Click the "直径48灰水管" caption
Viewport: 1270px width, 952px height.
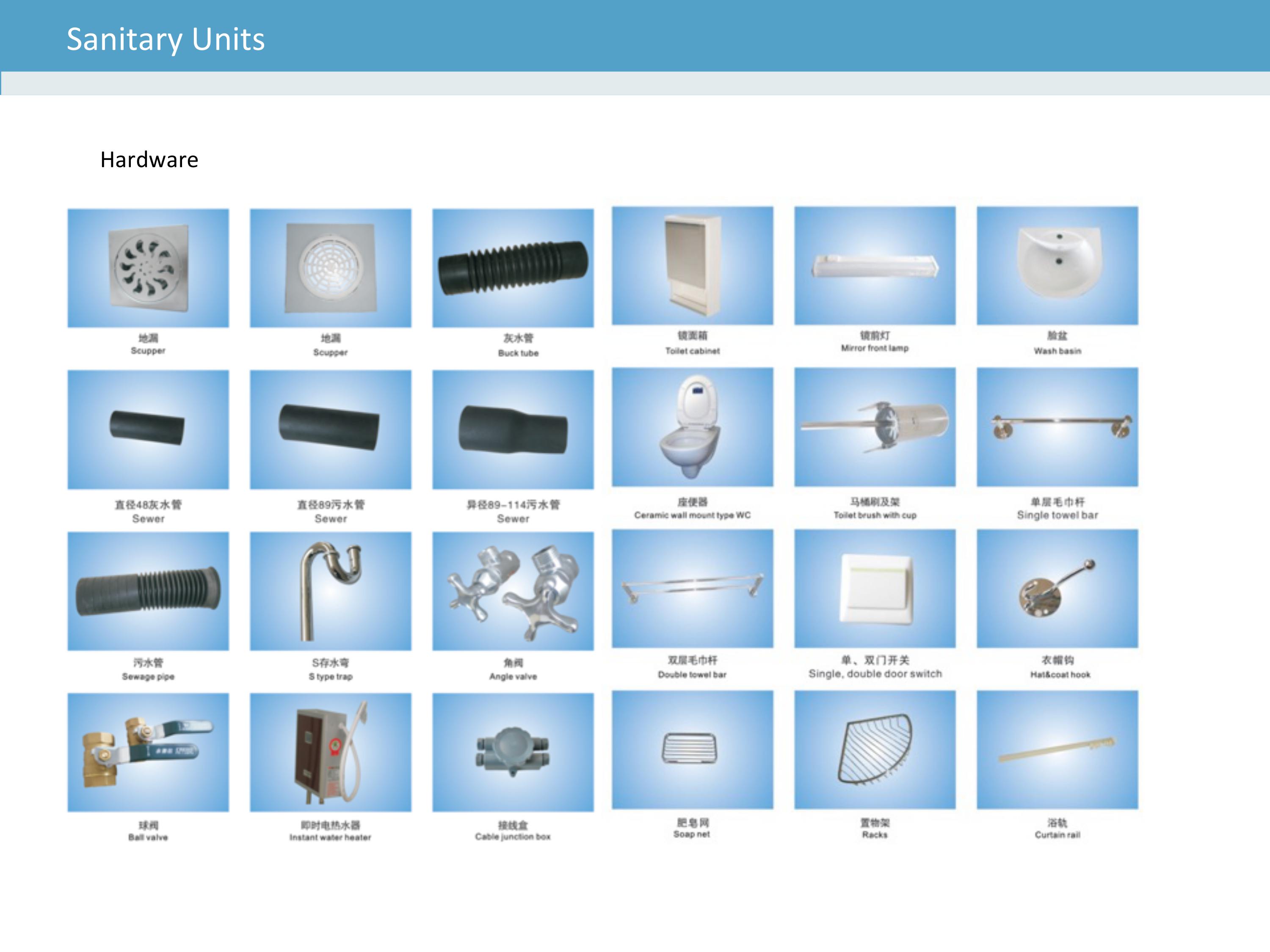(x=148, y=504)
